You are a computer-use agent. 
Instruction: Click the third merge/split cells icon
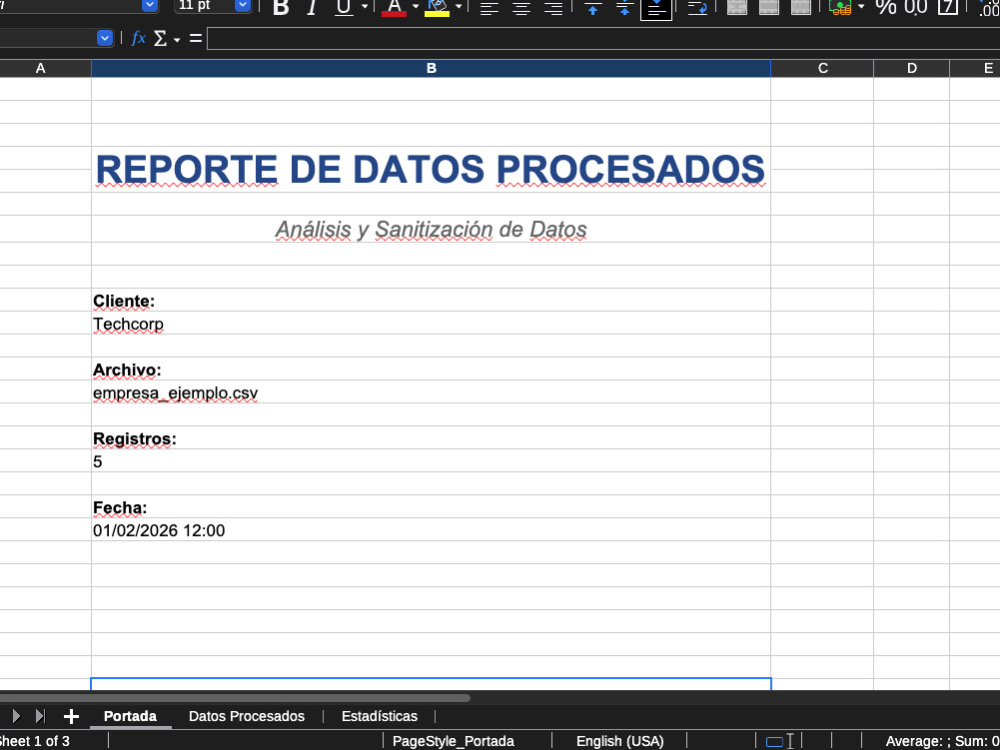point(800,8)
